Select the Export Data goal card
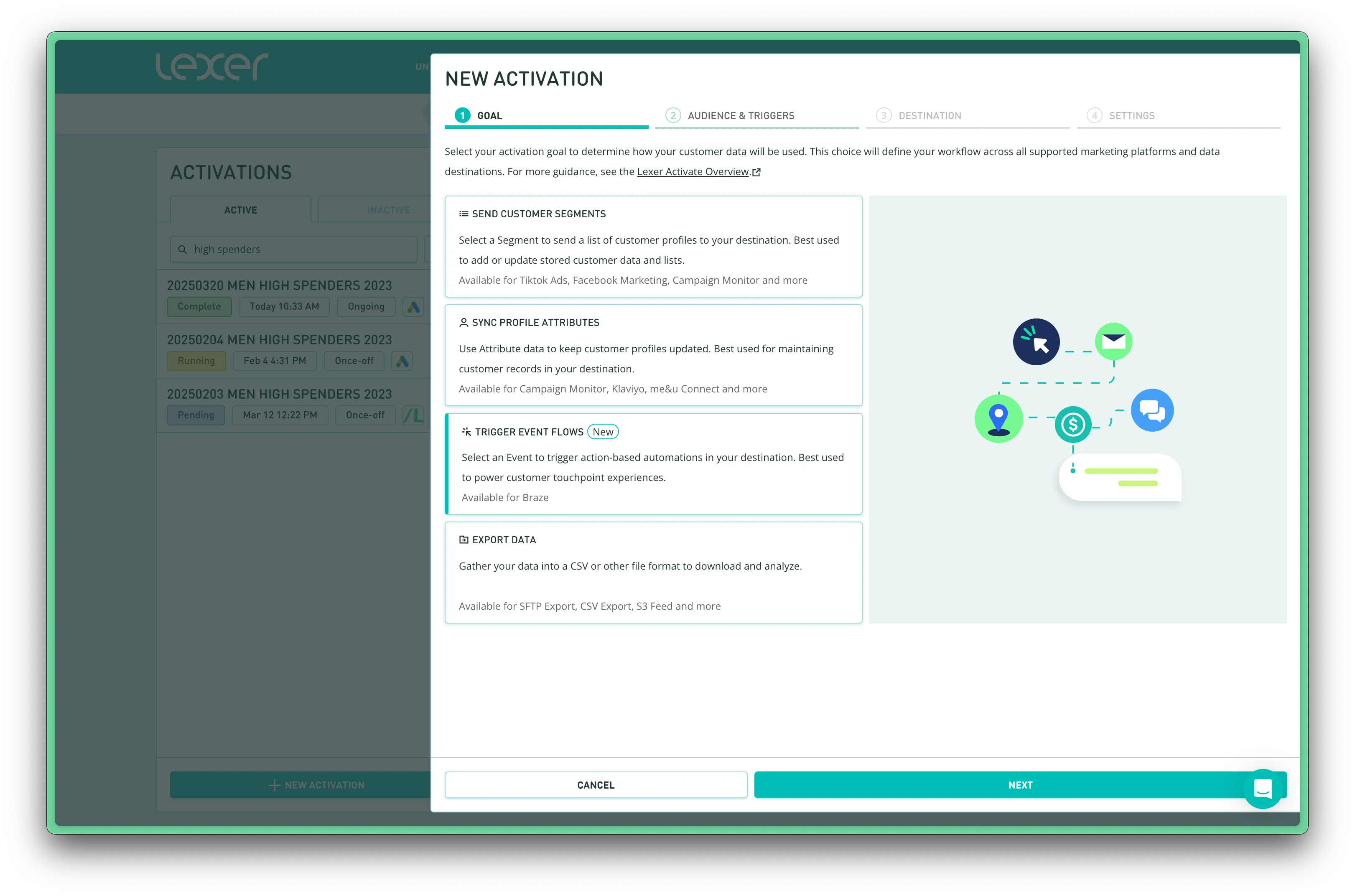 click(x=653, y=572)
